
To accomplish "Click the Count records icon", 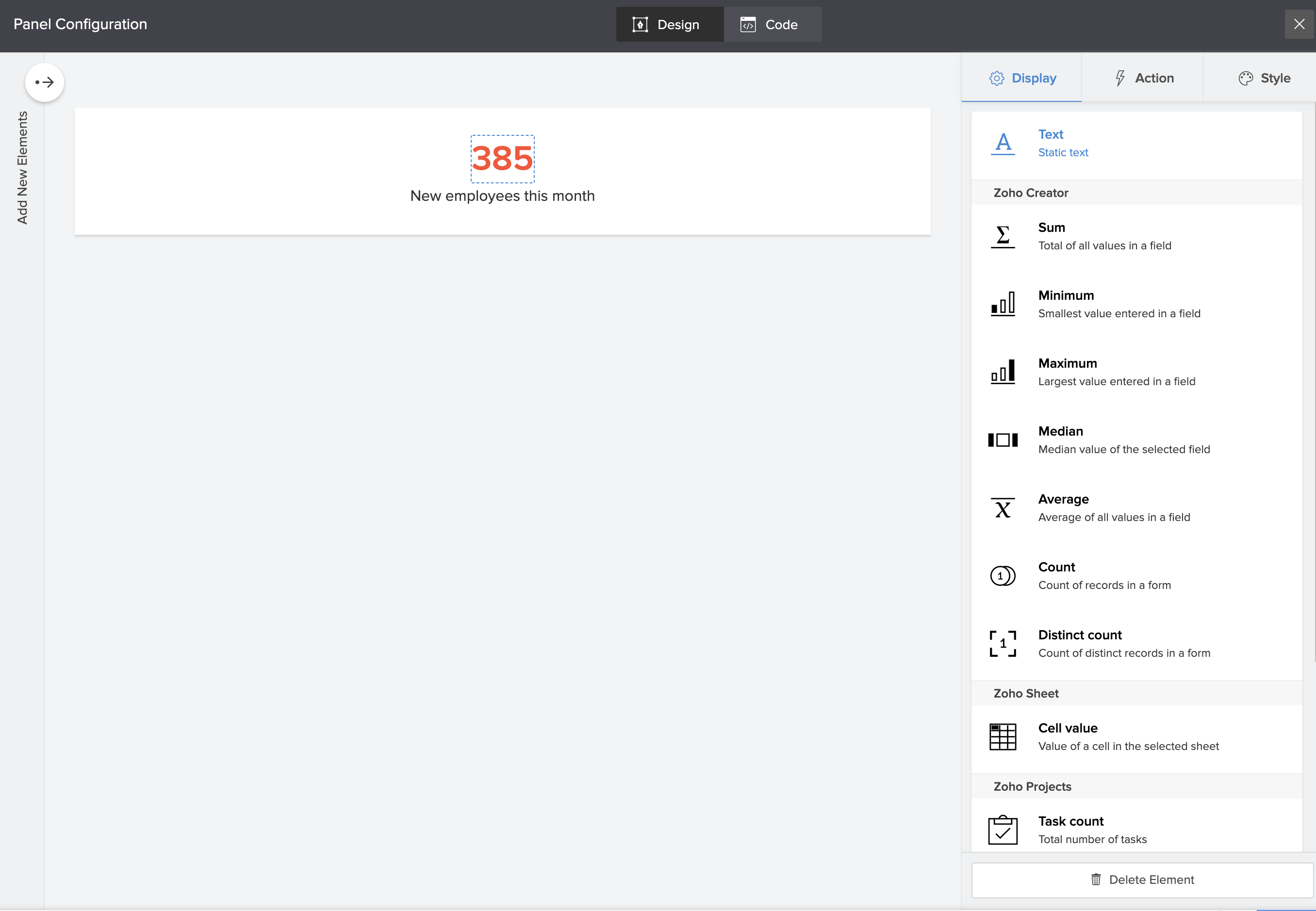I will [1003, 575].
